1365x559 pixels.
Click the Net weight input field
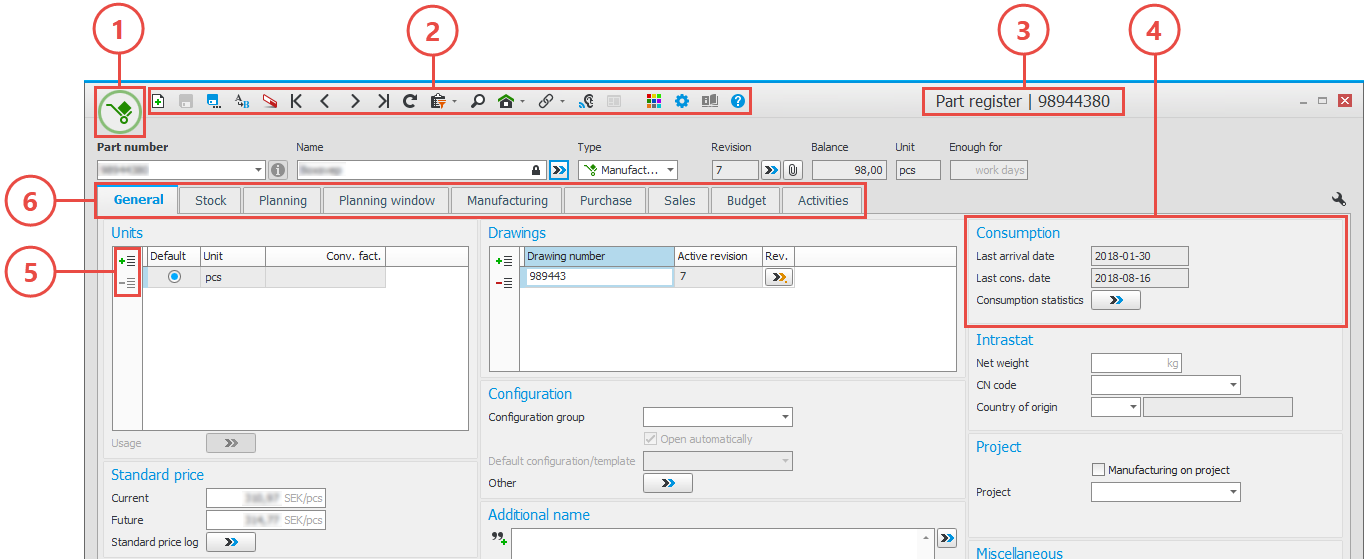click(1135, 363)
